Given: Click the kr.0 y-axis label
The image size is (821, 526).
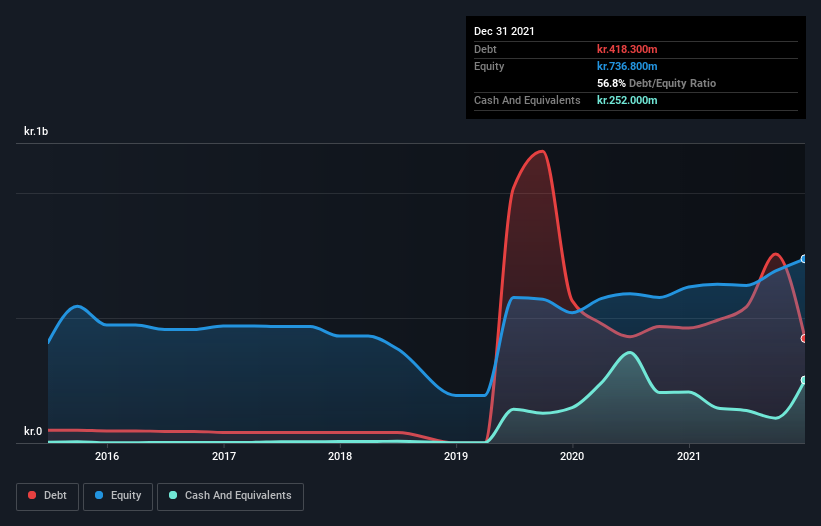Looking at the screenshot, I should point(33,431).
